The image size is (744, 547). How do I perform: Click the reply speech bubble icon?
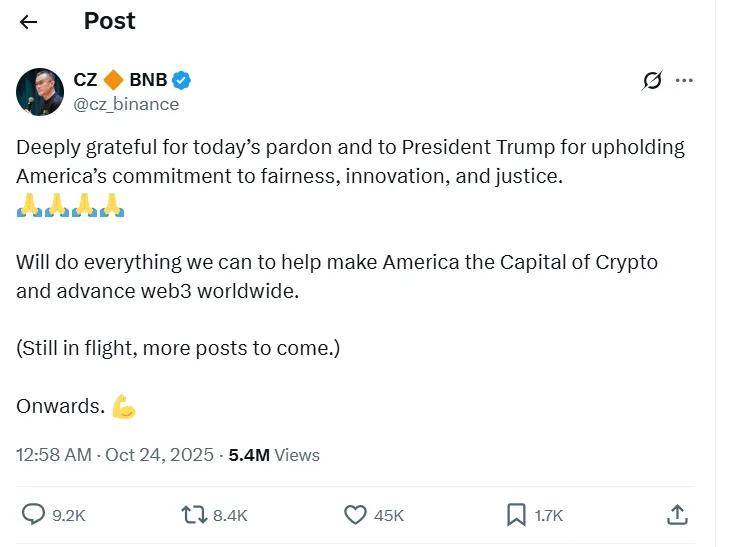point(33,514)
